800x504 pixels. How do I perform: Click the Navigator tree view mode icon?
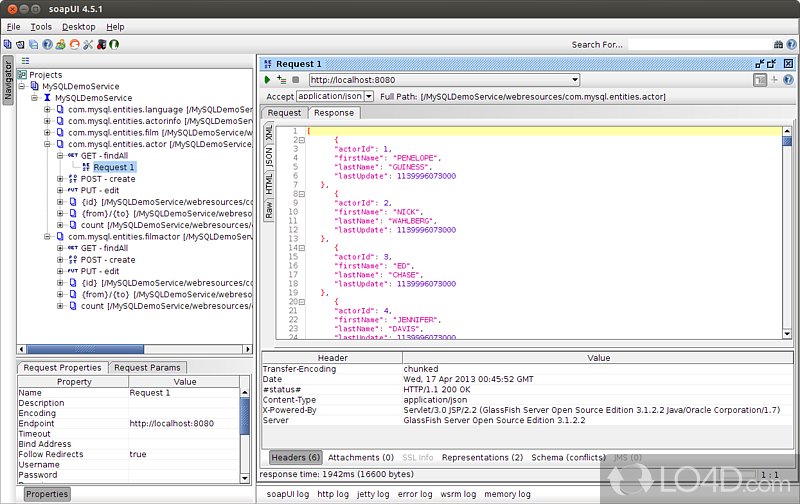point(26,61)
